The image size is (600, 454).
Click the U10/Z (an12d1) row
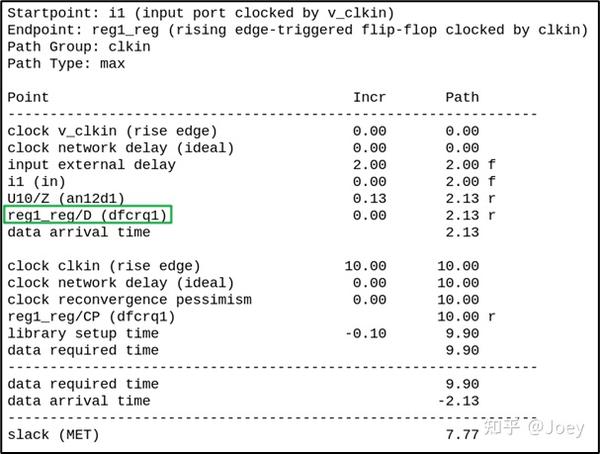coord(251,199)
